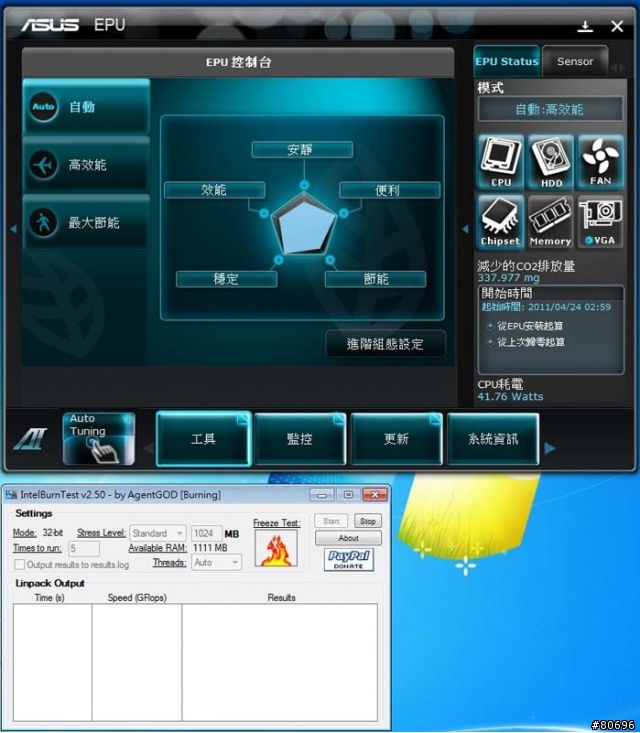
Task: Toggle Output results to results.log checkbox
Action: point(20,565)
